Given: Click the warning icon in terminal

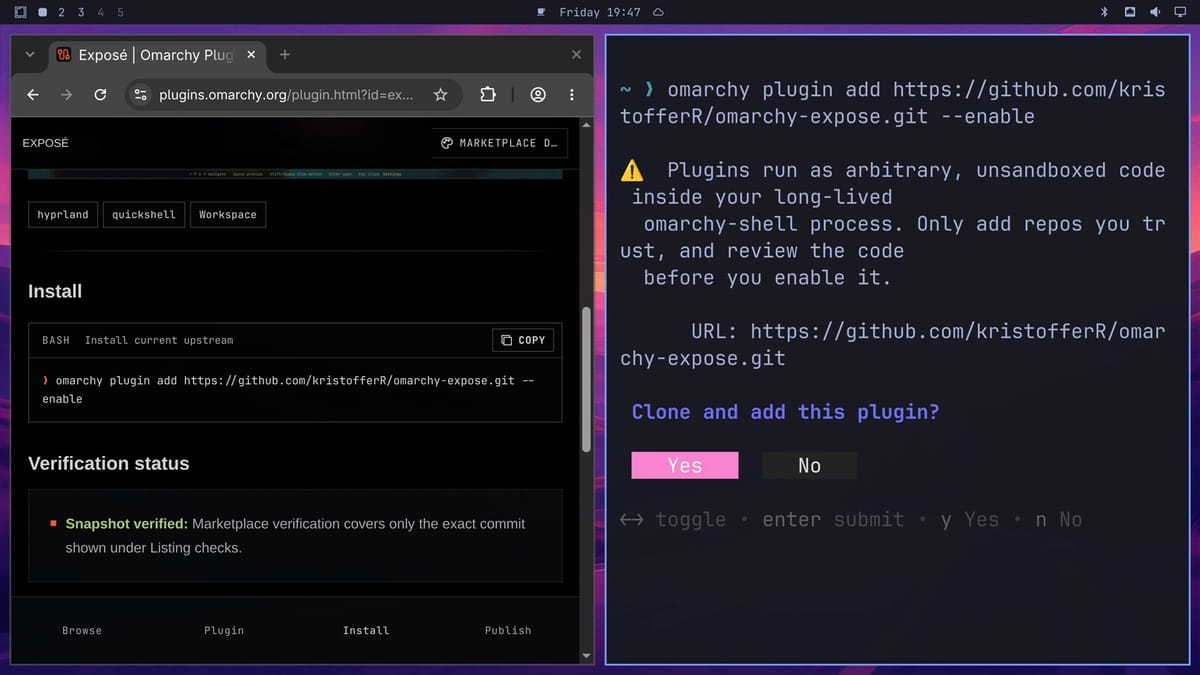Looking at the screenshot, I should click(x=632, y=170).
